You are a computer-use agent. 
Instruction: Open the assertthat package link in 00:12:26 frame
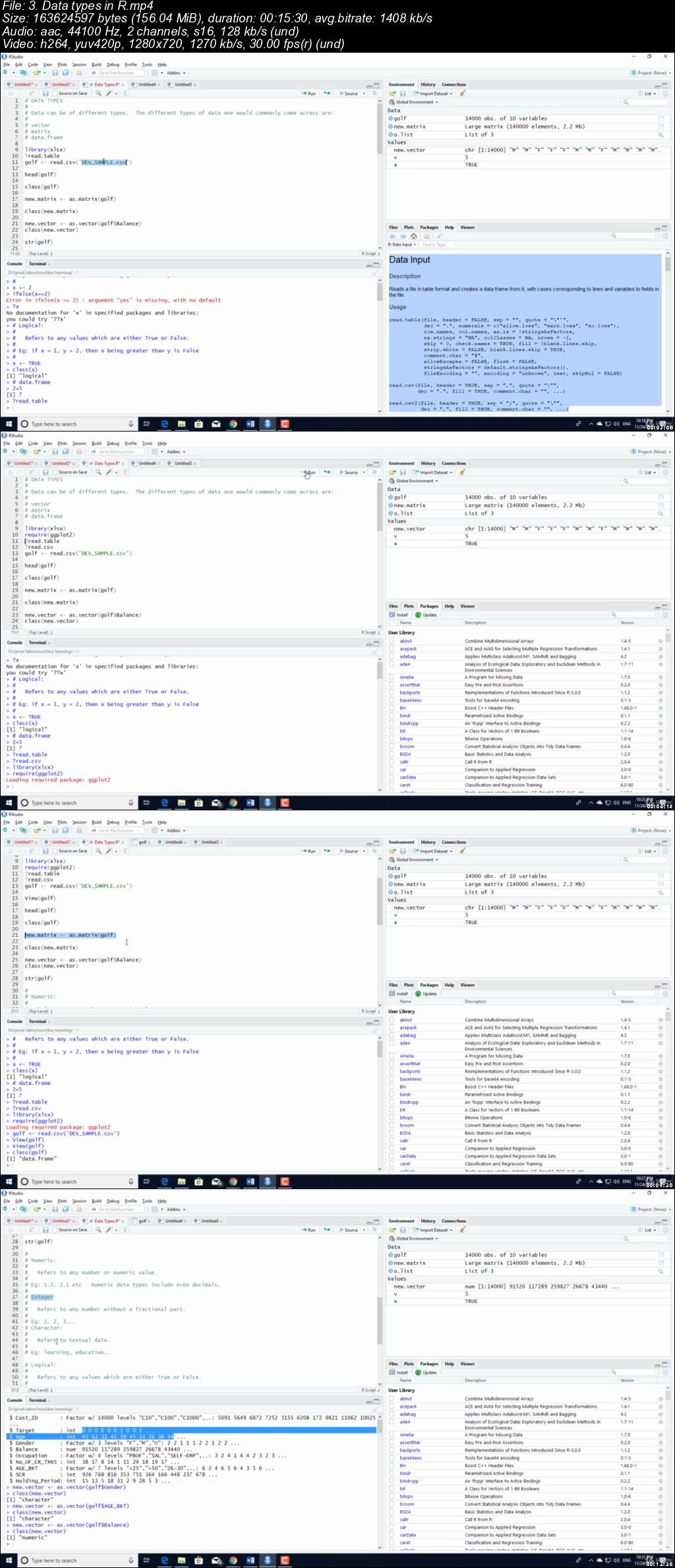(409, 1443)
